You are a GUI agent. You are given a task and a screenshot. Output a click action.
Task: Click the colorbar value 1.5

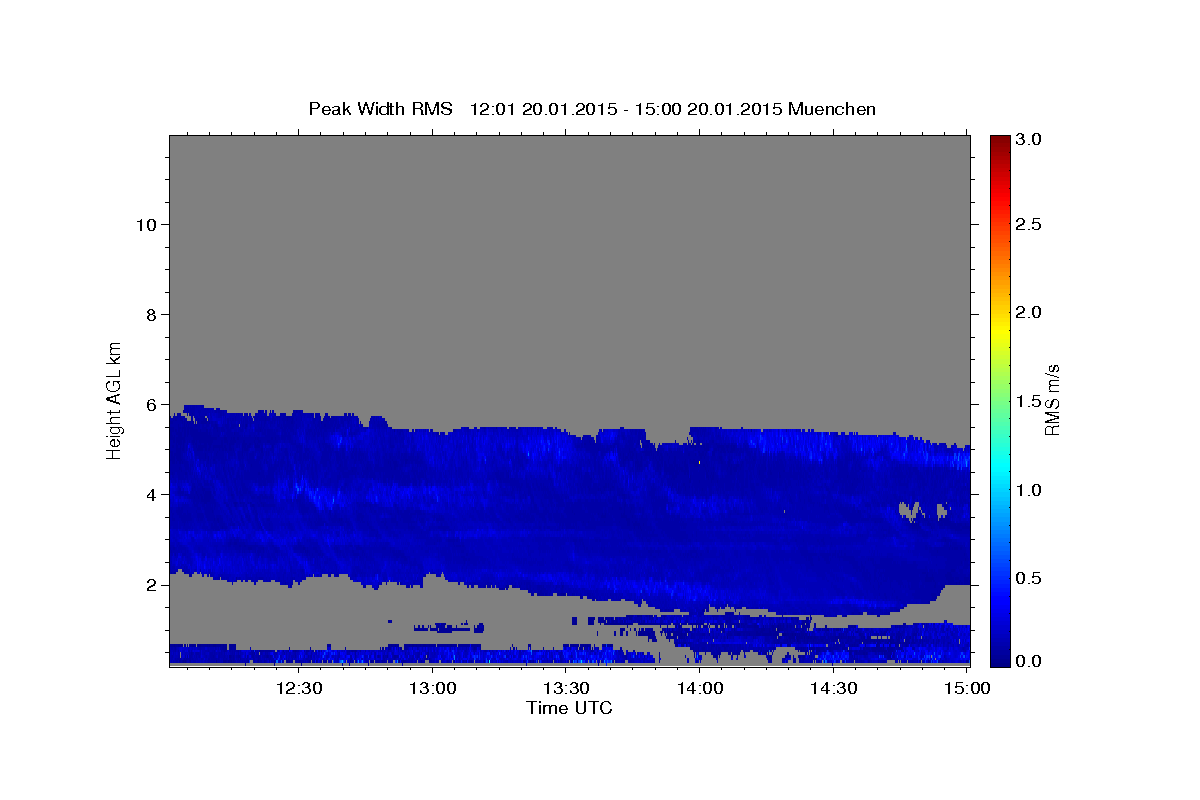click(x=1029, y=401)
